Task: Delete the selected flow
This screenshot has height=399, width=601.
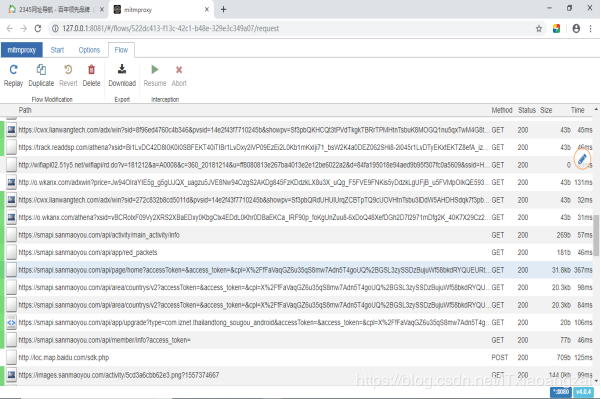Action: [91, 70]
